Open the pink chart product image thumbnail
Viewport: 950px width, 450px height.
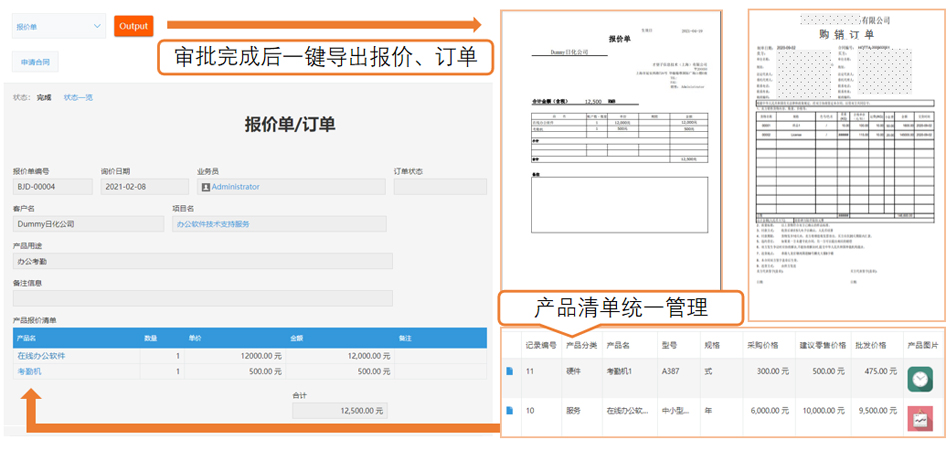920,418
